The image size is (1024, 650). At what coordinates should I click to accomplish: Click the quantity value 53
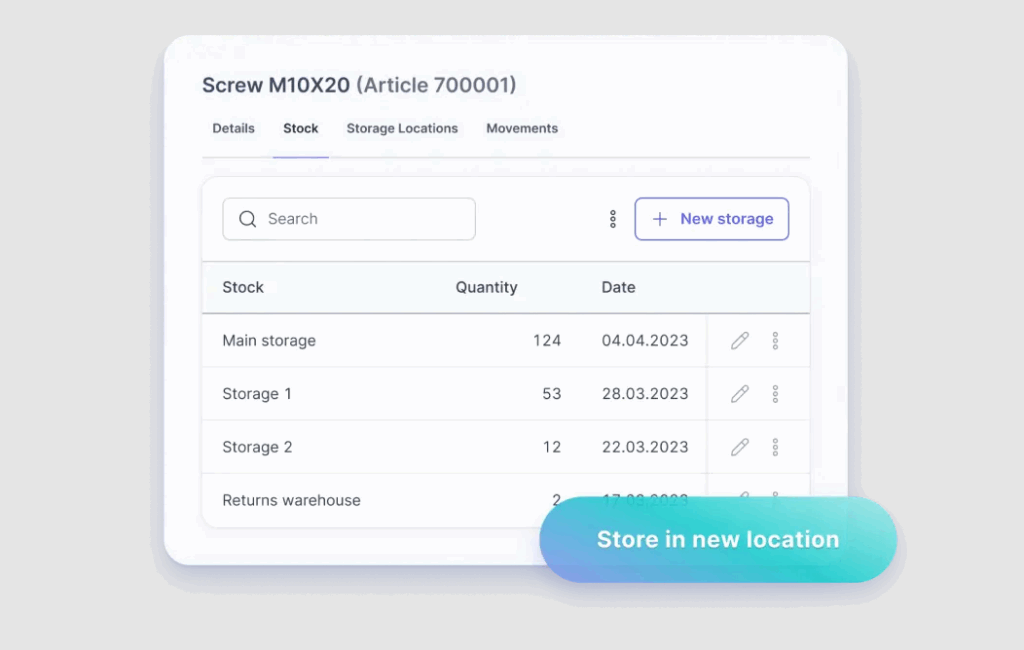[552, 394]
